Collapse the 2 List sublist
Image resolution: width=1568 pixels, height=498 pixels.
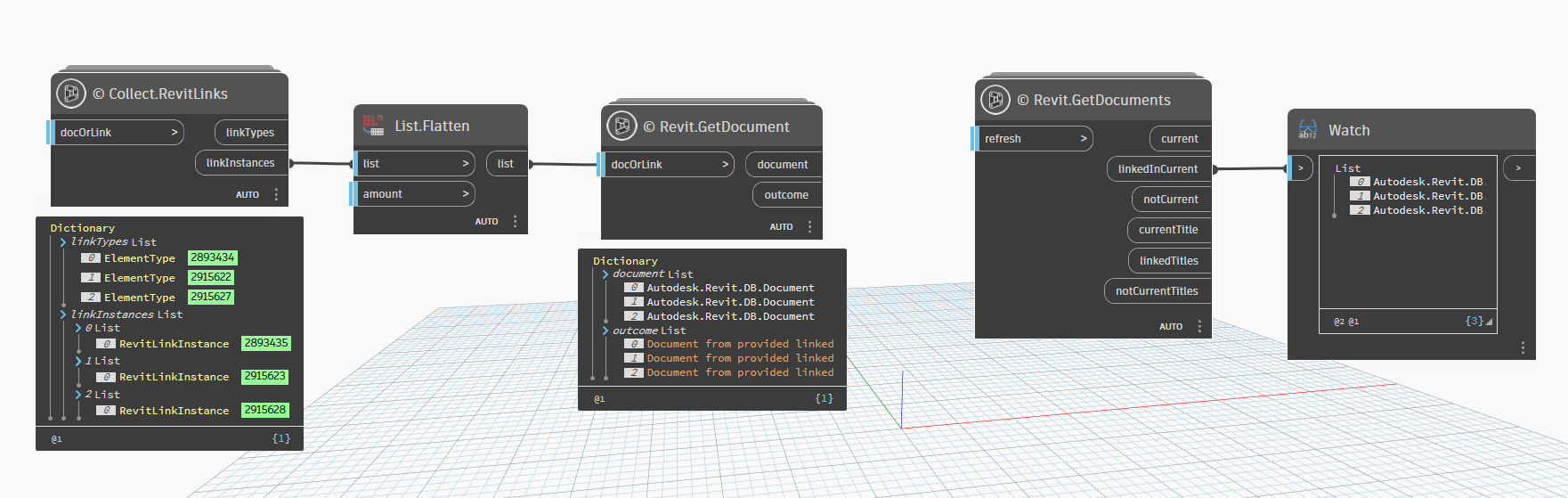tap(78, 395)
